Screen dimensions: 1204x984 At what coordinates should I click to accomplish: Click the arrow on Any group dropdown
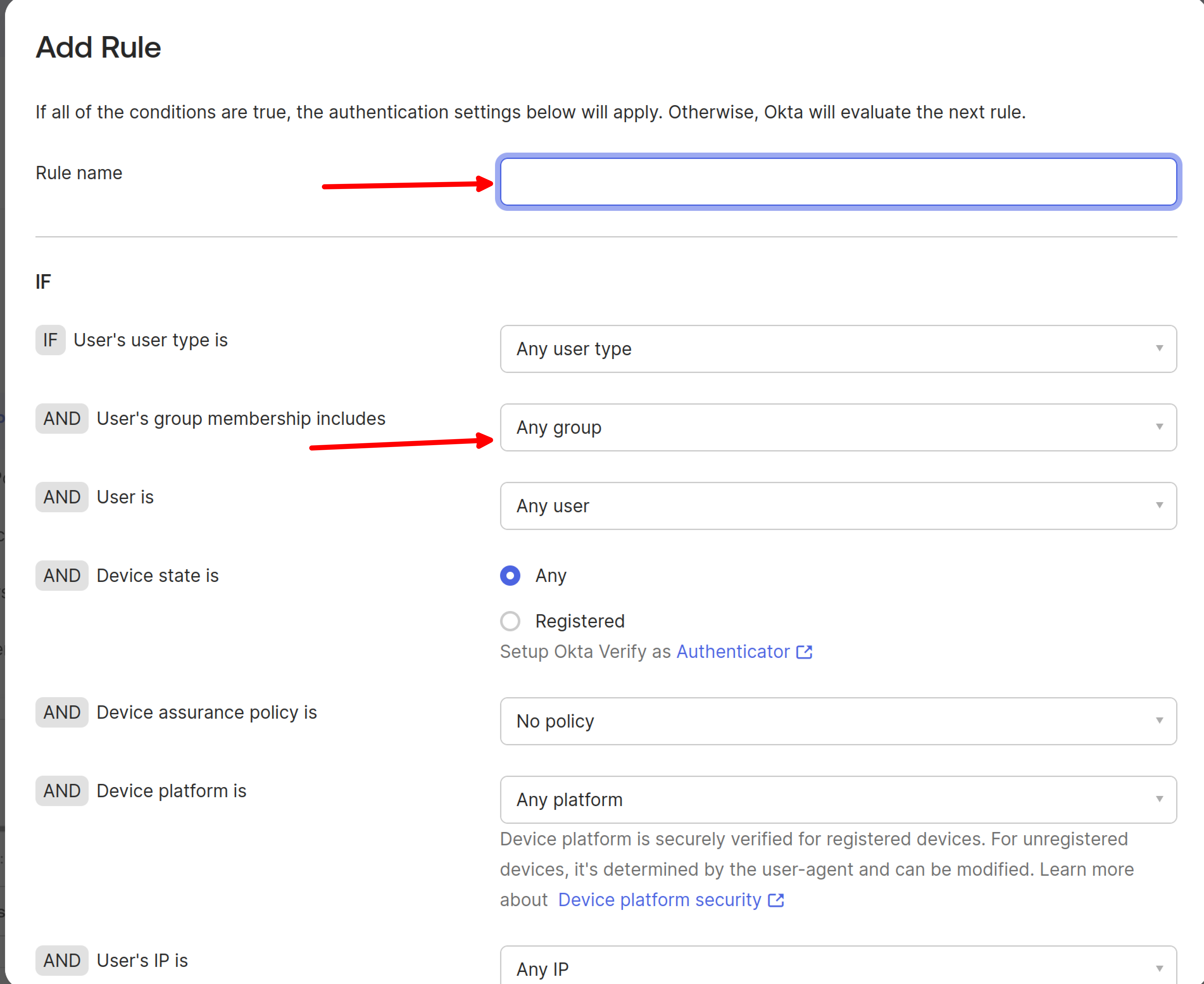click(x=1159, y=427)
